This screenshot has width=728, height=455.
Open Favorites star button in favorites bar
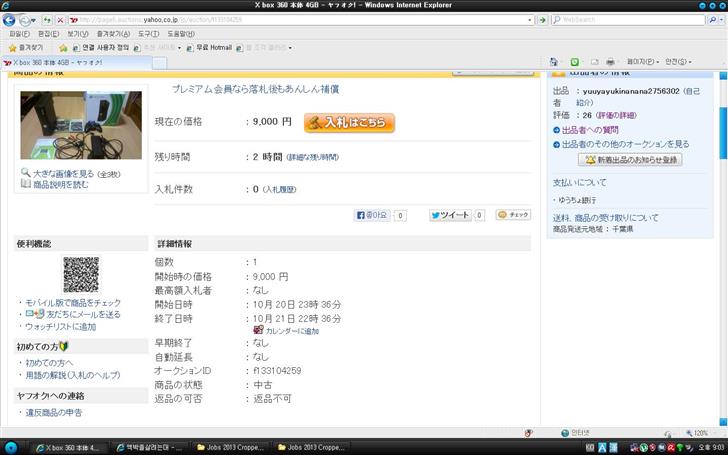(x=26, y=48)
